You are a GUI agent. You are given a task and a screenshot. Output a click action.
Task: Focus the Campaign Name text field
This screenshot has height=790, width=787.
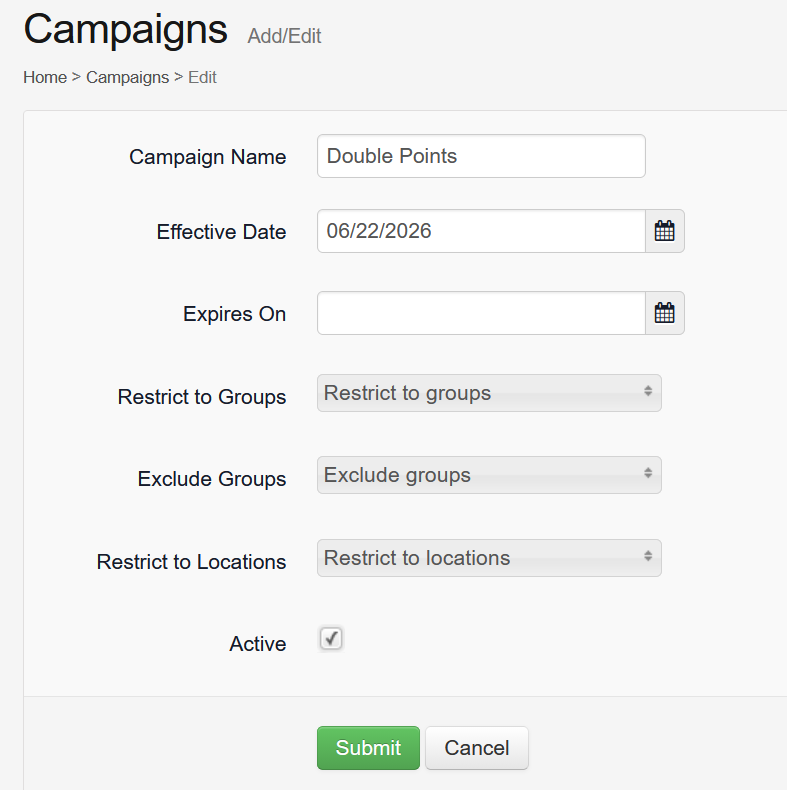[x=481, y=156]
